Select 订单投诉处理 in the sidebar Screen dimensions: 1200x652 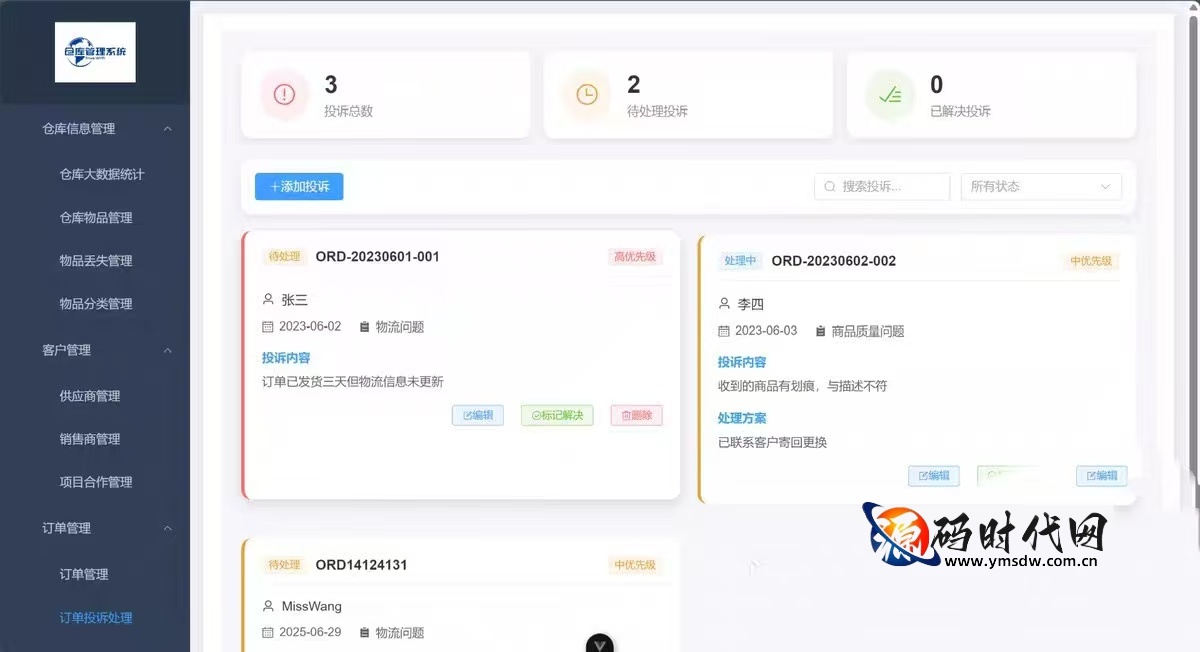(95, 617)
